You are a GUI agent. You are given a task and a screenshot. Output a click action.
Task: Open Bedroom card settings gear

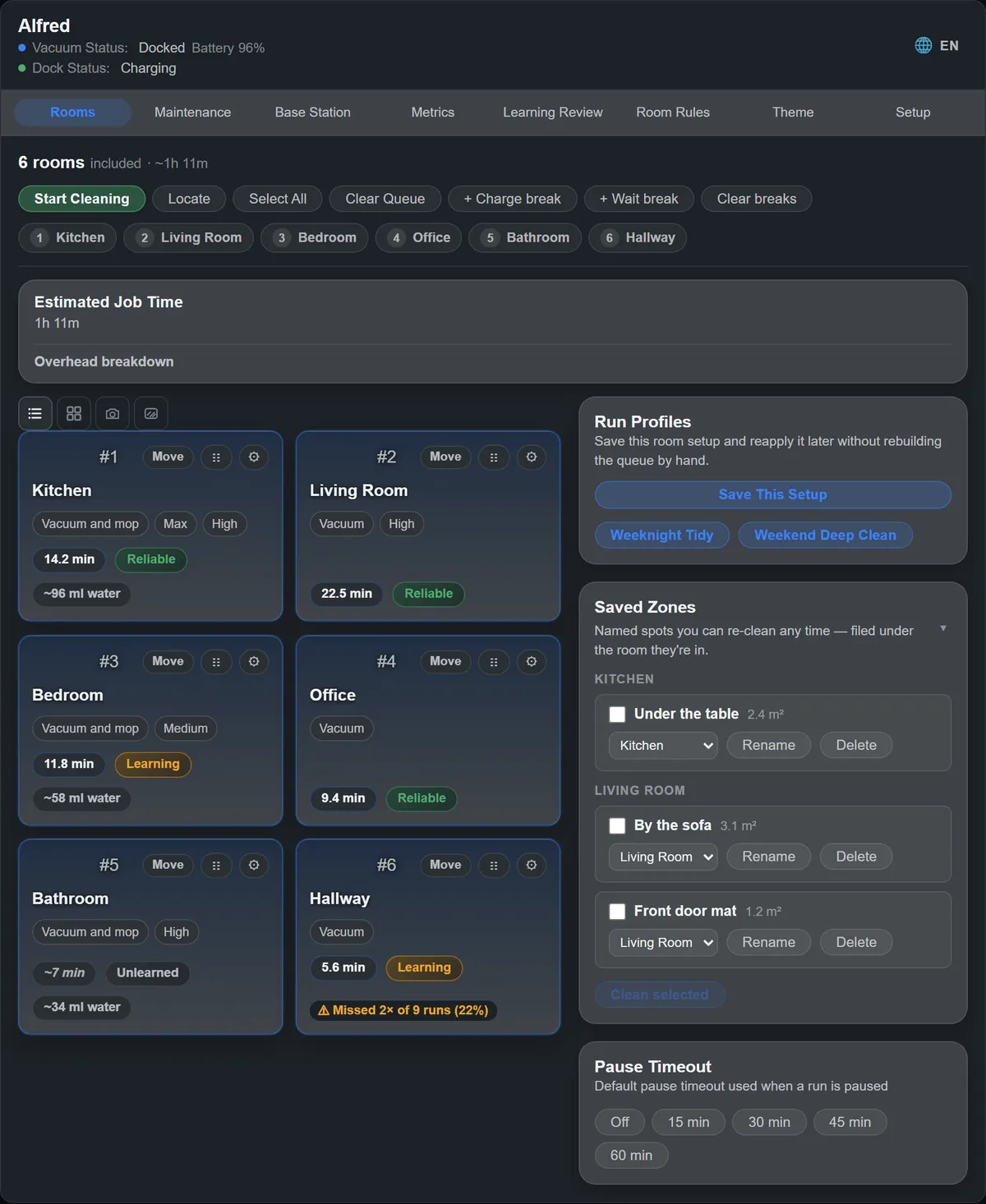click(254, 661)
